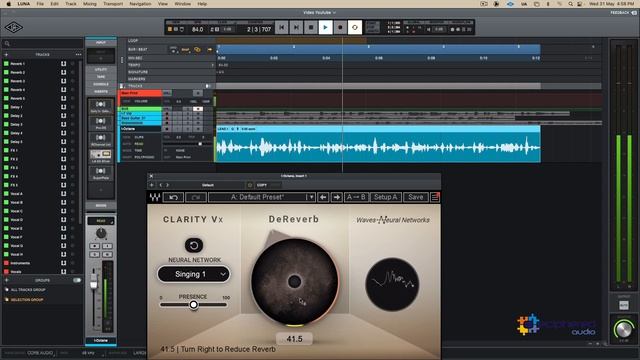640x360 pixels.
Task: Open the first insert plugin slot
Action: pyautogui.click(x=101, y=107)
